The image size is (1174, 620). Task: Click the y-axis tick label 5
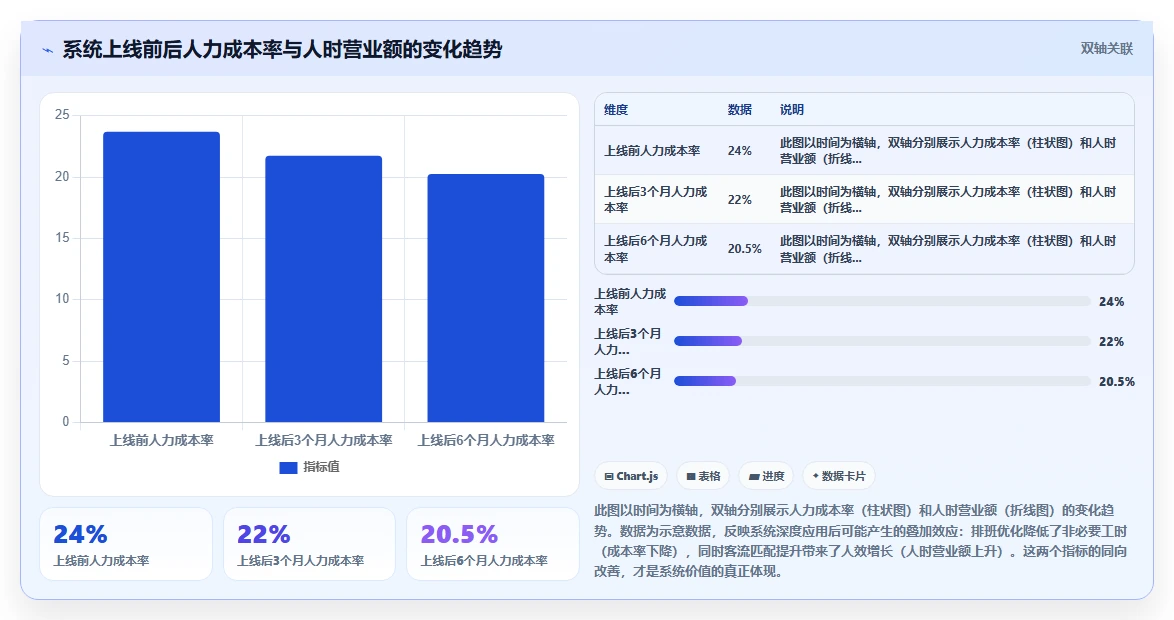tap(66, 361)
